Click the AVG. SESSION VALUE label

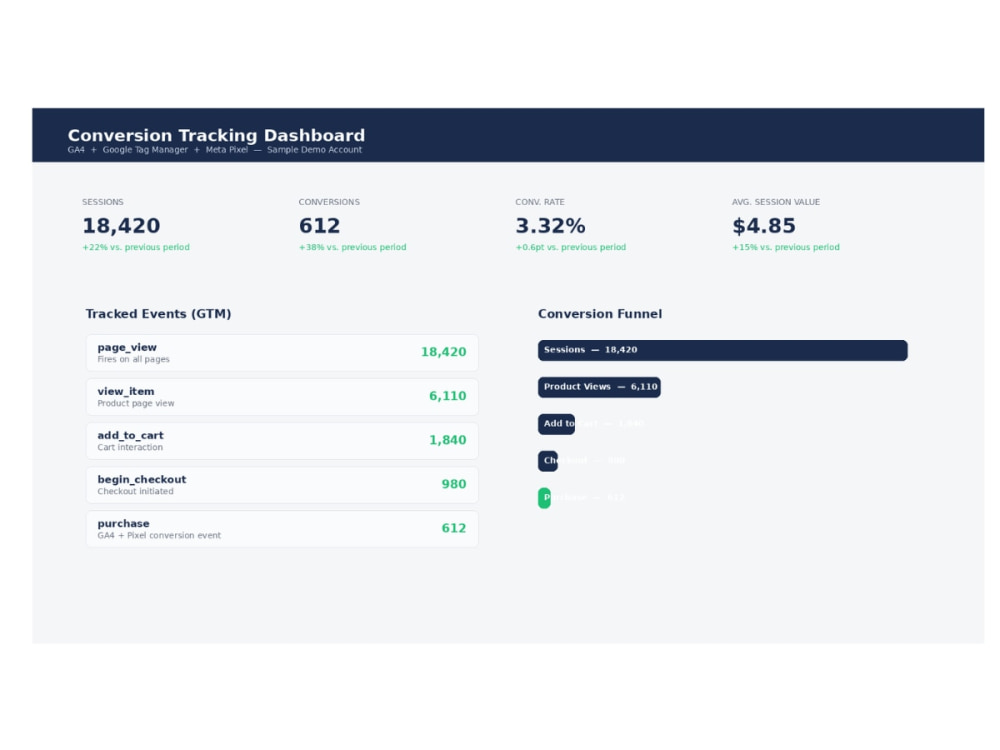tap(776, 202)
